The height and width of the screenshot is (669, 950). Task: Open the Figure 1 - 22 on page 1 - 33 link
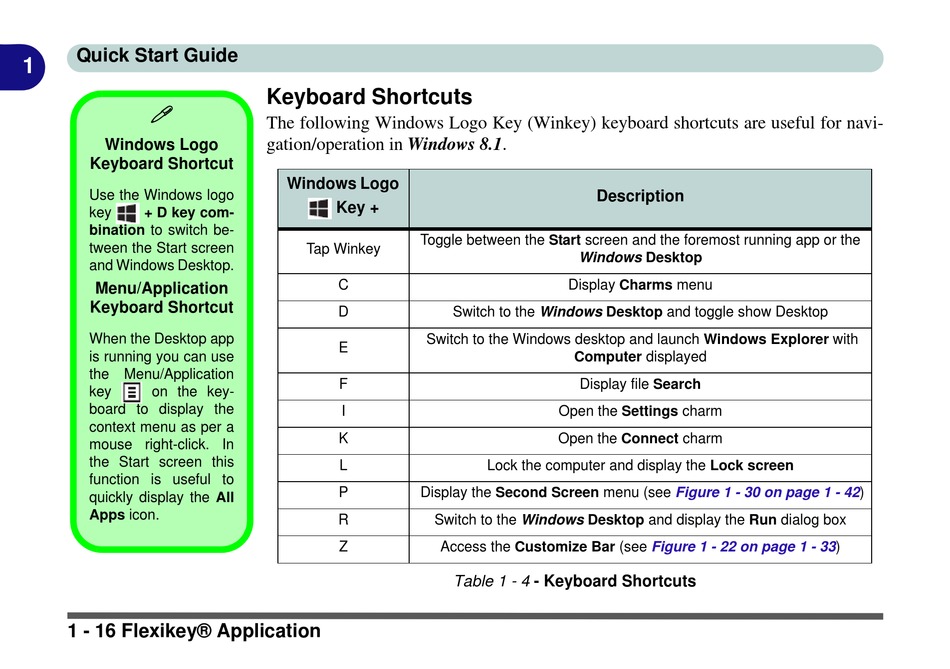click(x=744, y=547)
